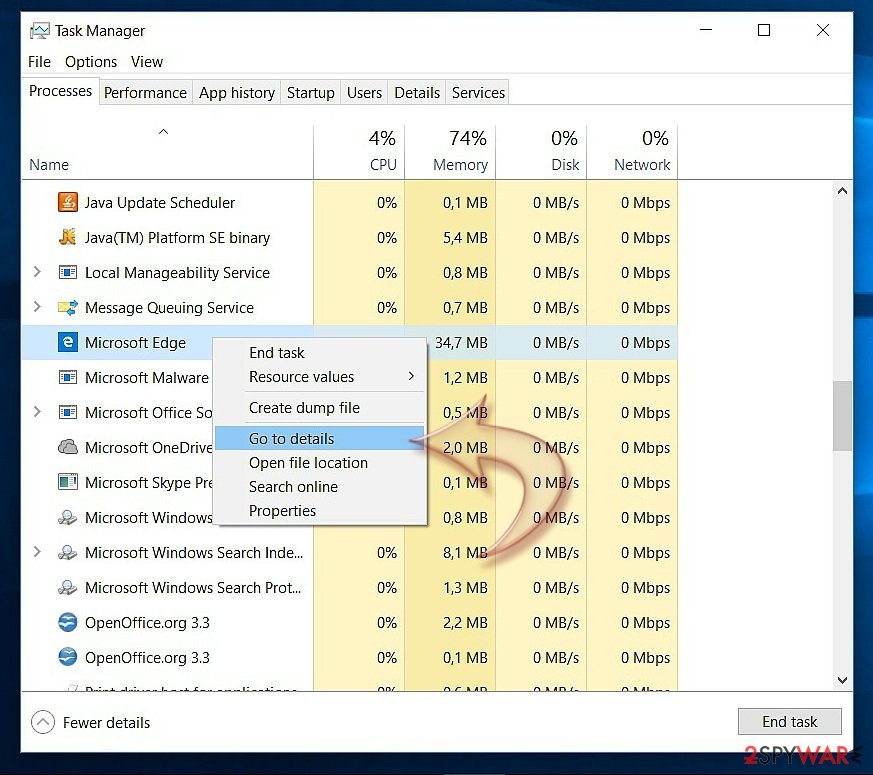Image resolution: width=873 pixels, height=775 pixels.
Task: Click the Microsoft Office process icon
Action: tap(67, 413)
